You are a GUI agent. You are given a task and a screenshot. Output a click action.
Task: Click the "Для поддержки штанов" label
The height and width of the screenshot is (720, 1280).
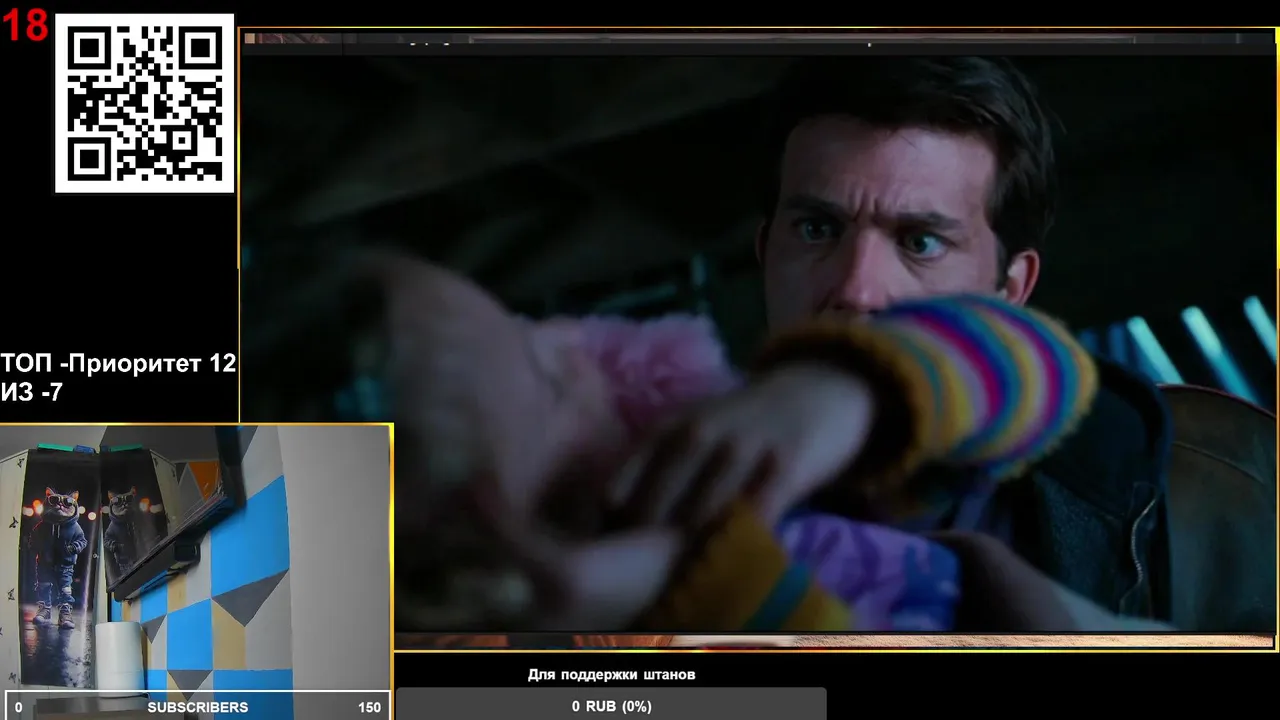click(611, 675)
